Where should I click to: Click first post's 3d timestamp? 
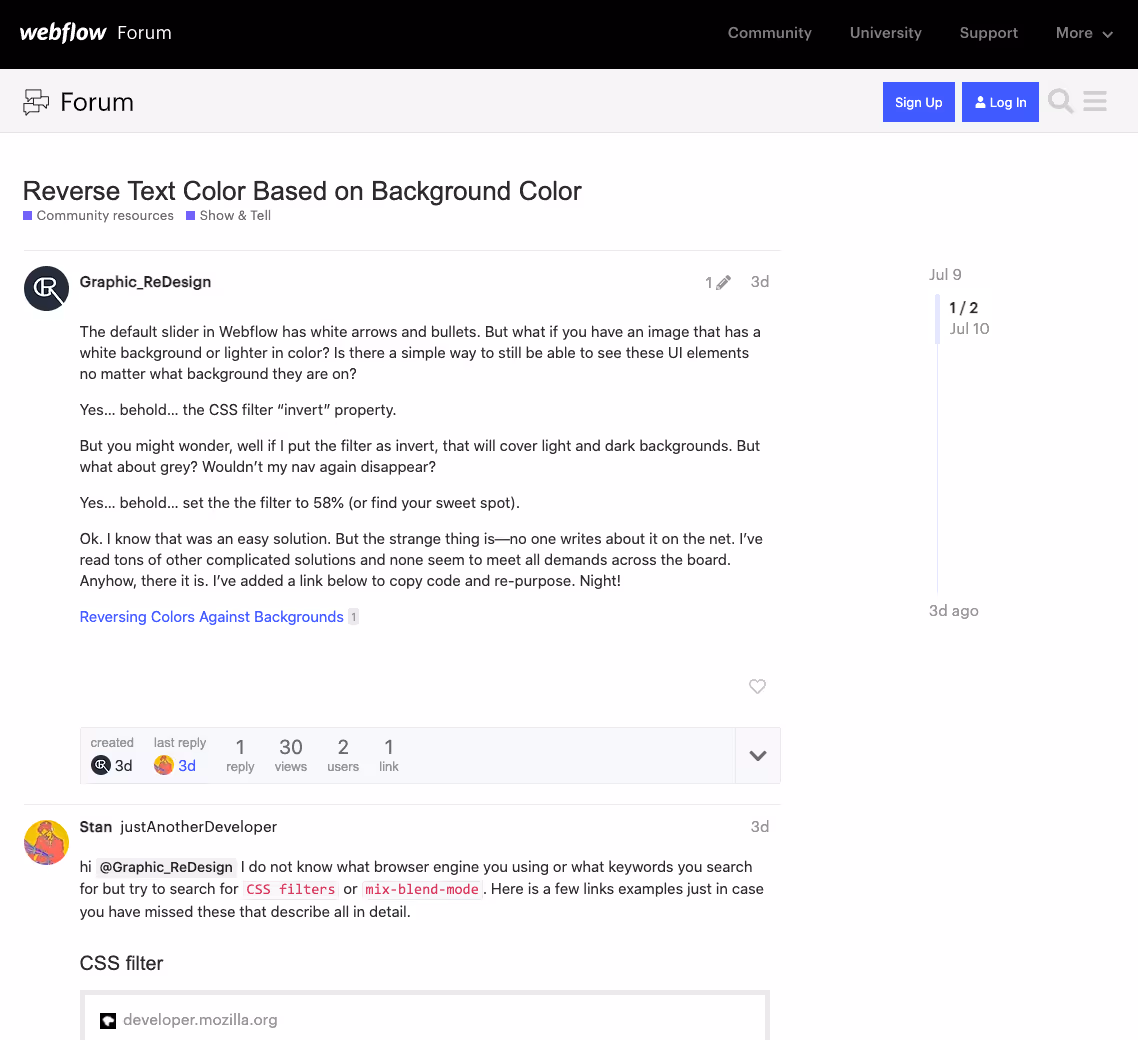pyautogui.click(x=760, y=282)
